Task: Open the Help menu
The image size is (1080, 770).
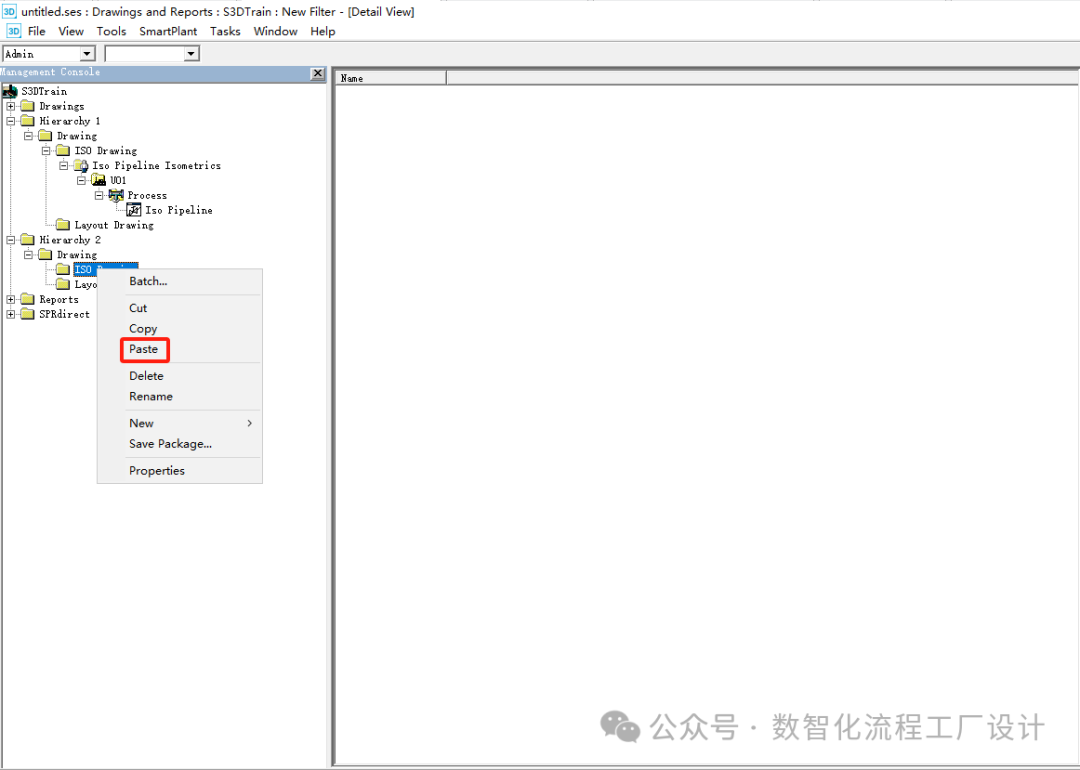Action: click(322, 31)
